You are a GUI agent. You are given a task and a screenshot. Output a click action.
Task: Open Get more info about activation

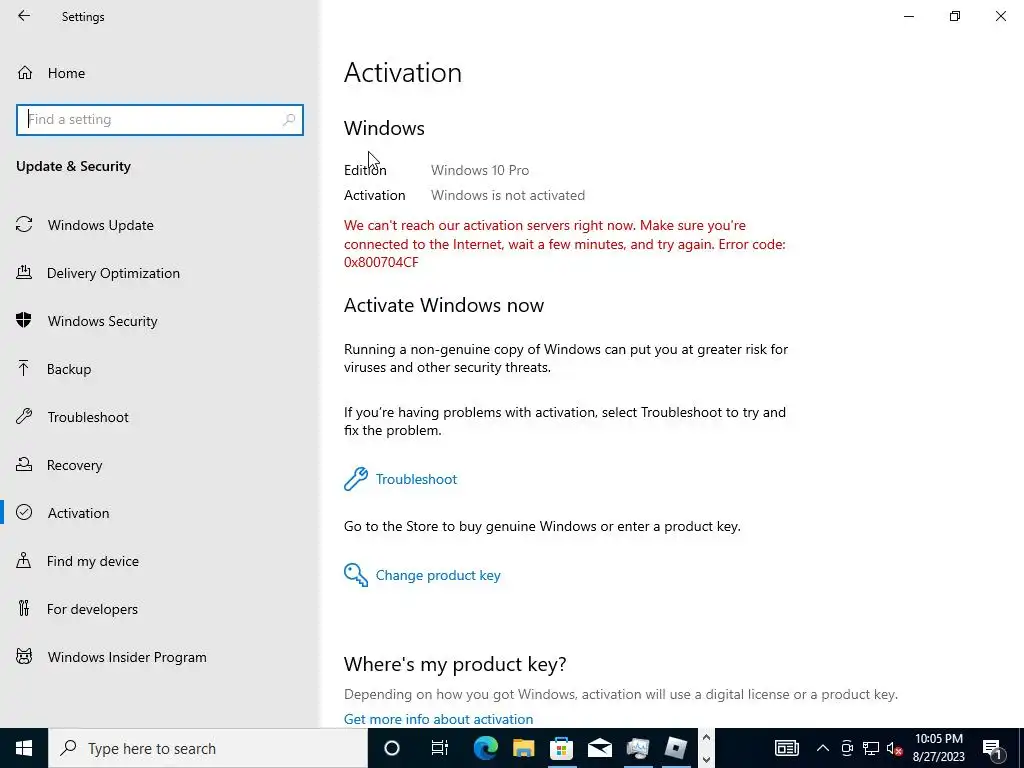coord(438,719)
